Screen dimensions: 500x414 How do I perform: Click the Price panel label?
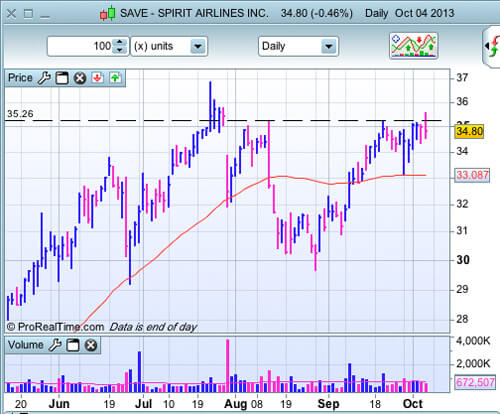(x=20, y=78)
